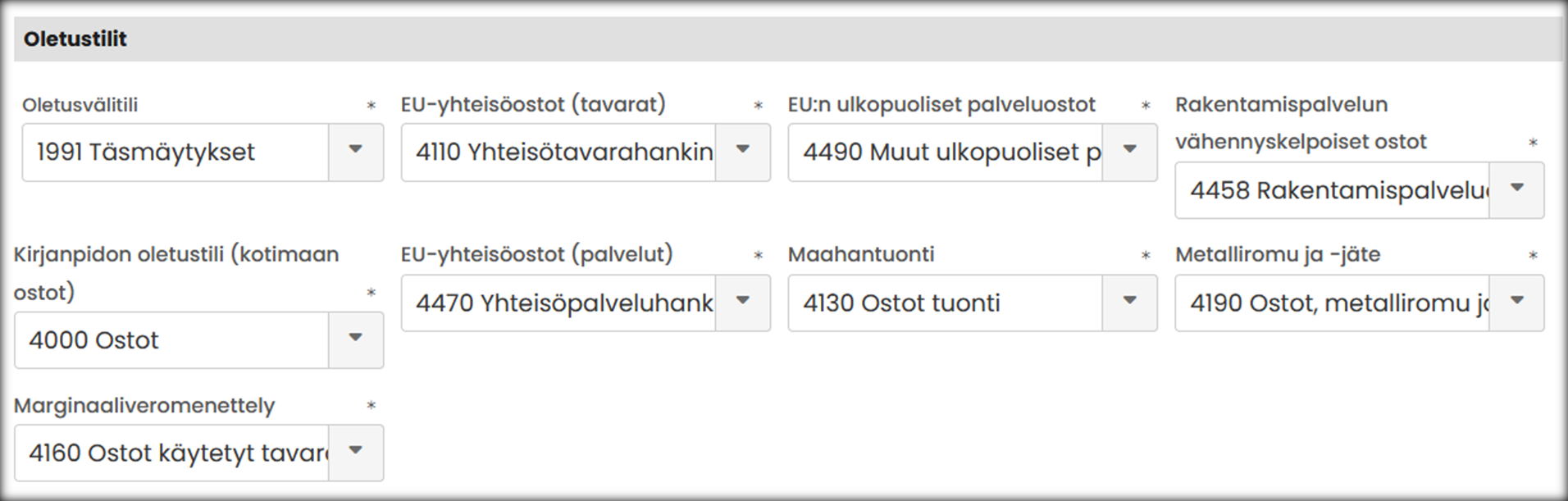Expand EU-yhteisöostot (palvelut) dropdown arrow
Screen dimensions: 1568x501
pyautogui.click(x=742, y=303)
